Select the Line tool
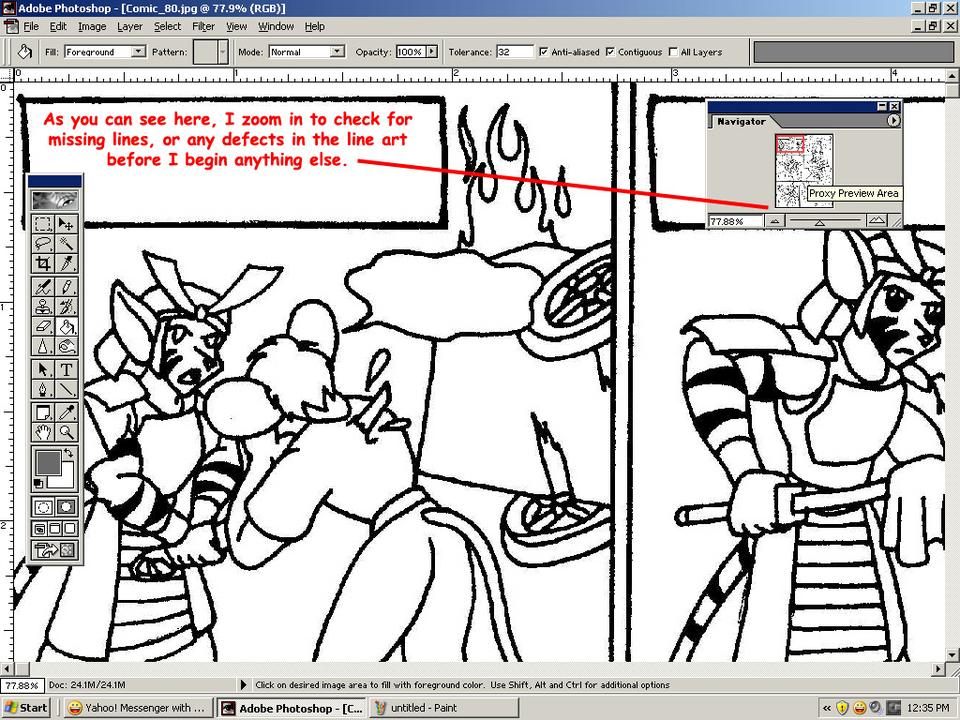This screenshot has height=720, width=960. point(66,389)
